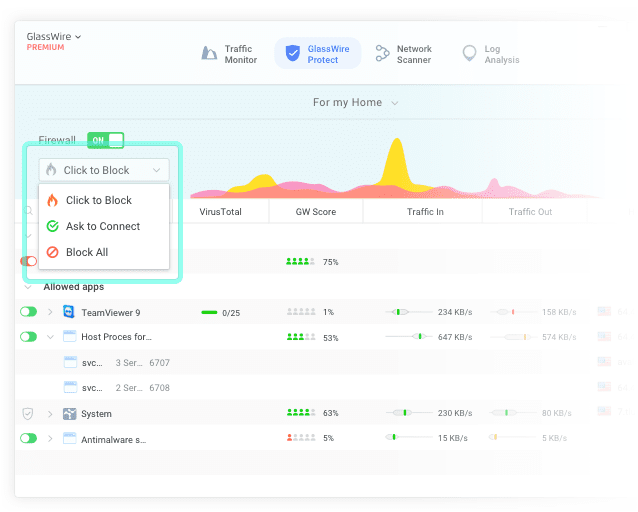
Task: Click the green check icon for Ask to Connect
Action: pyautogui.click(x=52, y=226)
